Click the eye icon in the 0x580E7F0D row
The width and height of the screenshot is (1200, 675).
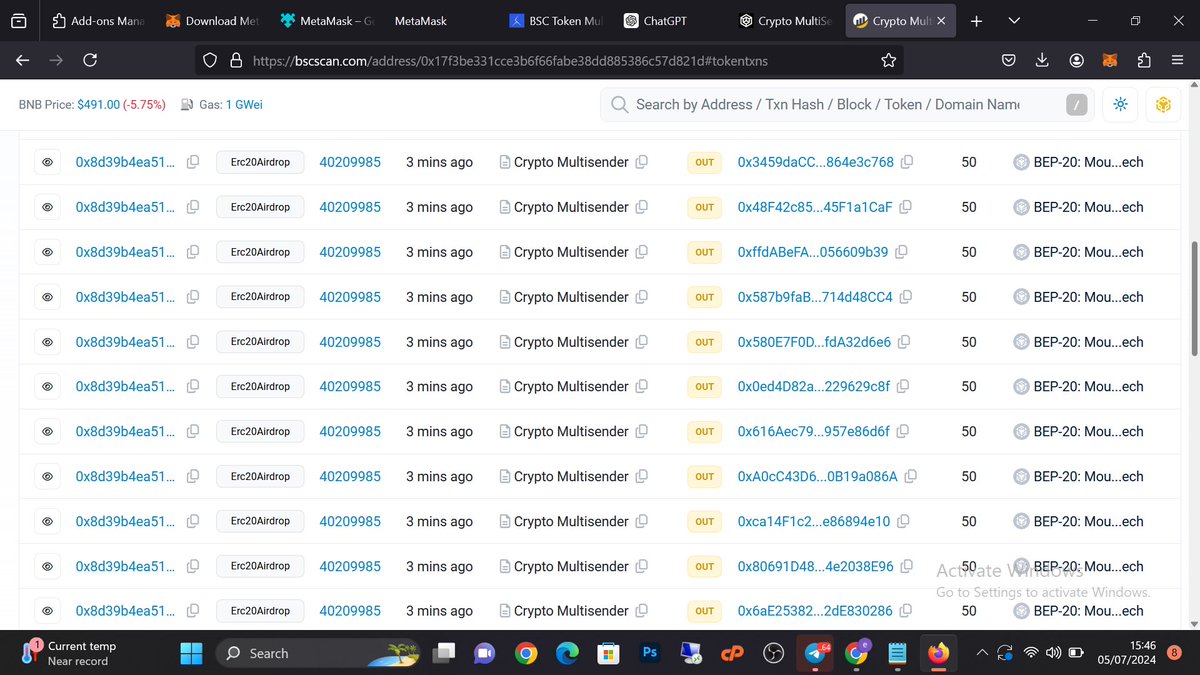pyautogui.click(x=47, y=342)
